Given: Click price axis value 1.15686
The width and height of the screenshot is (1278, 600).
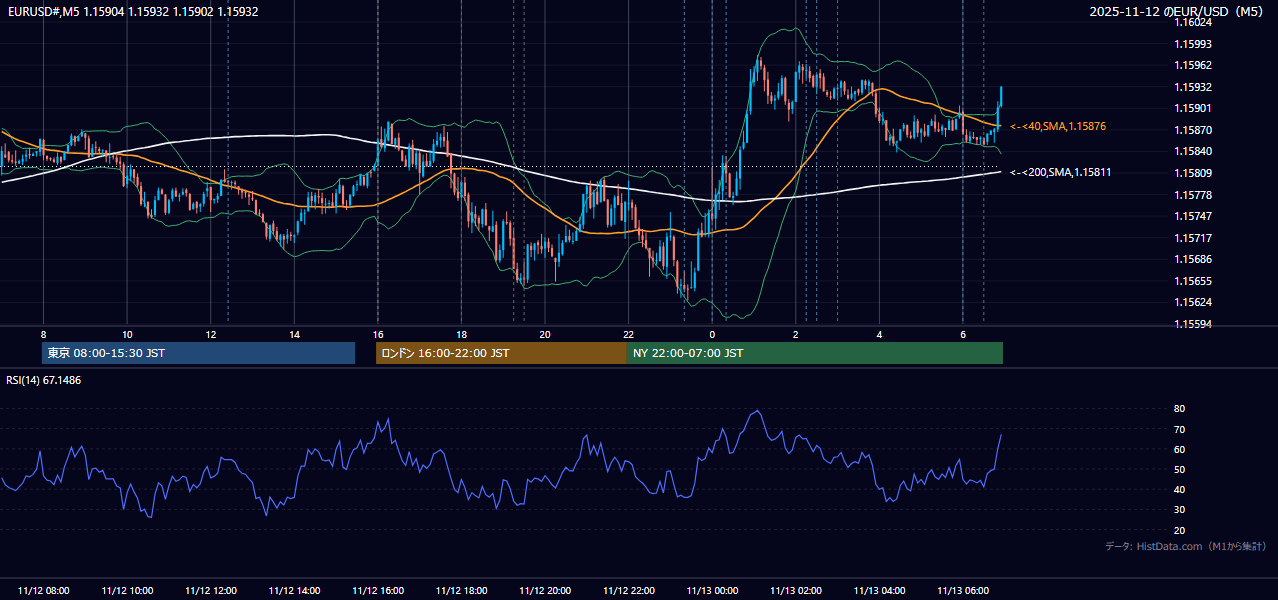Looking at the screenshot, I should click(1192, 259).
